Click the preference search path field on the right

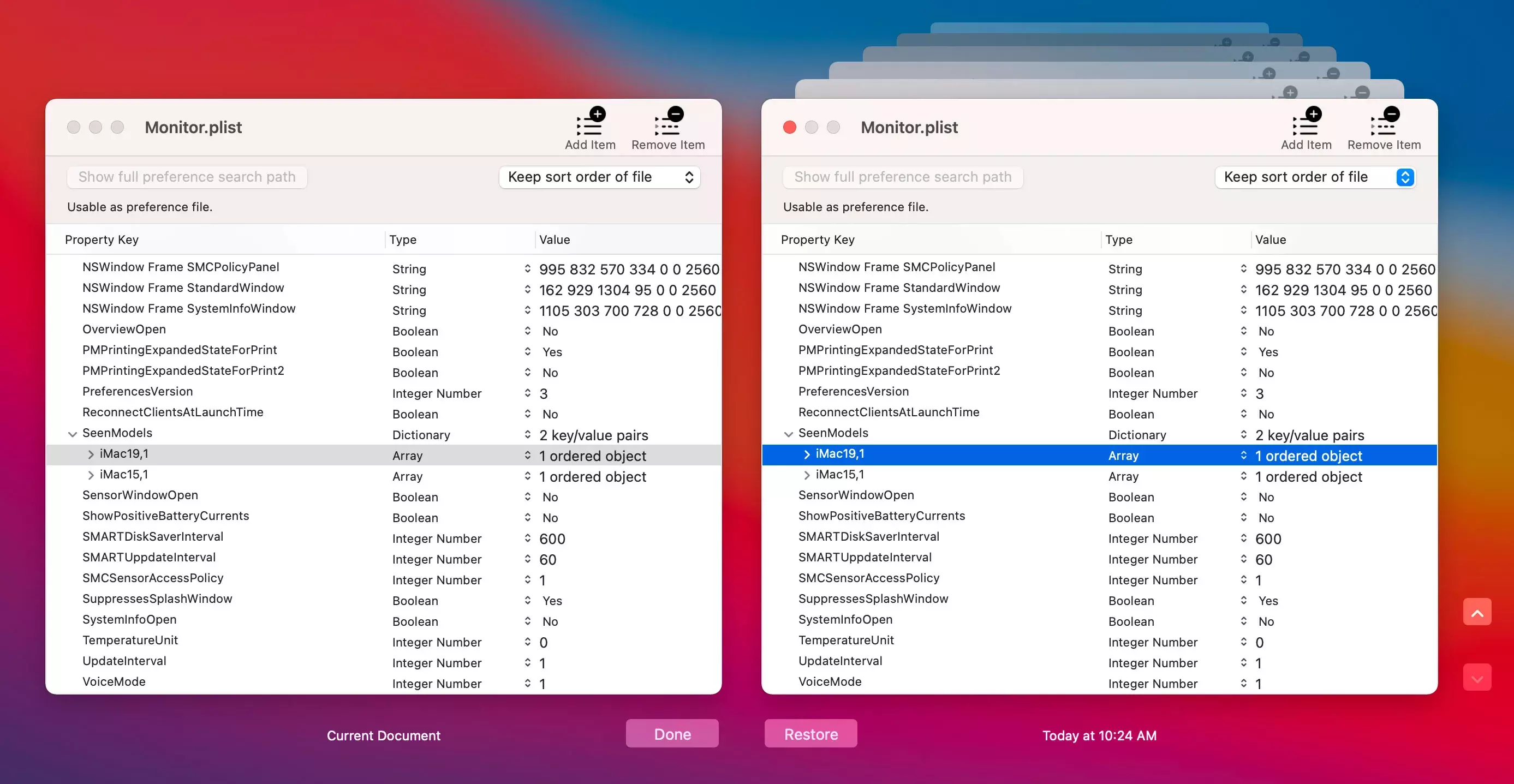pyautogui.click(x=902, y=177)
